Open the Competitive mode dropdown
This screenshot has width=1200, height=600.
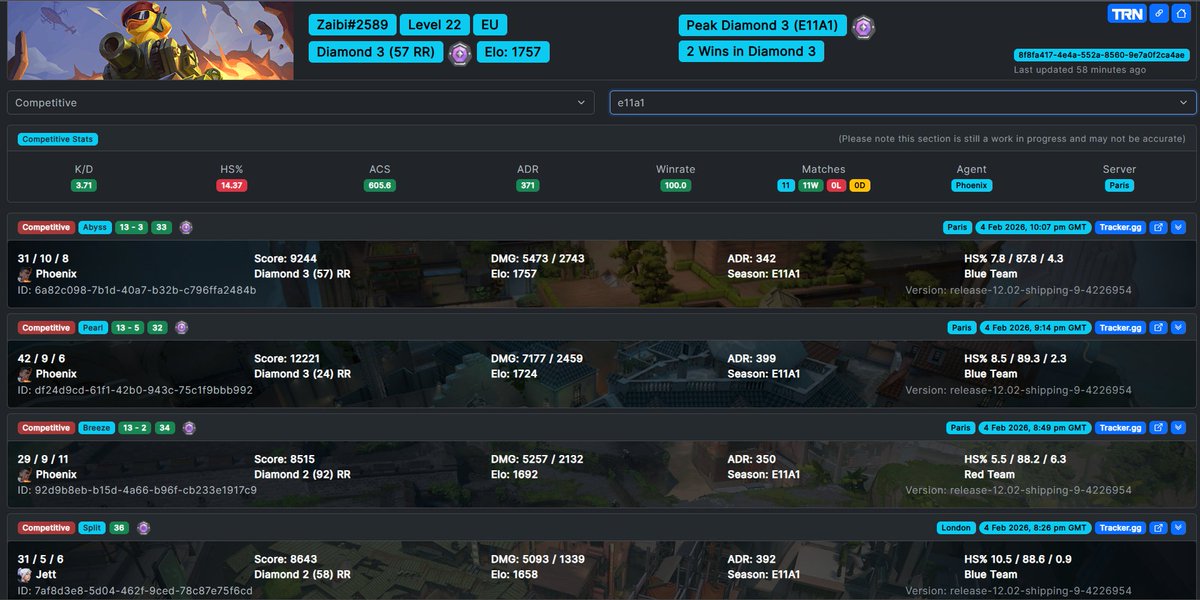click(x=302, y=103)
